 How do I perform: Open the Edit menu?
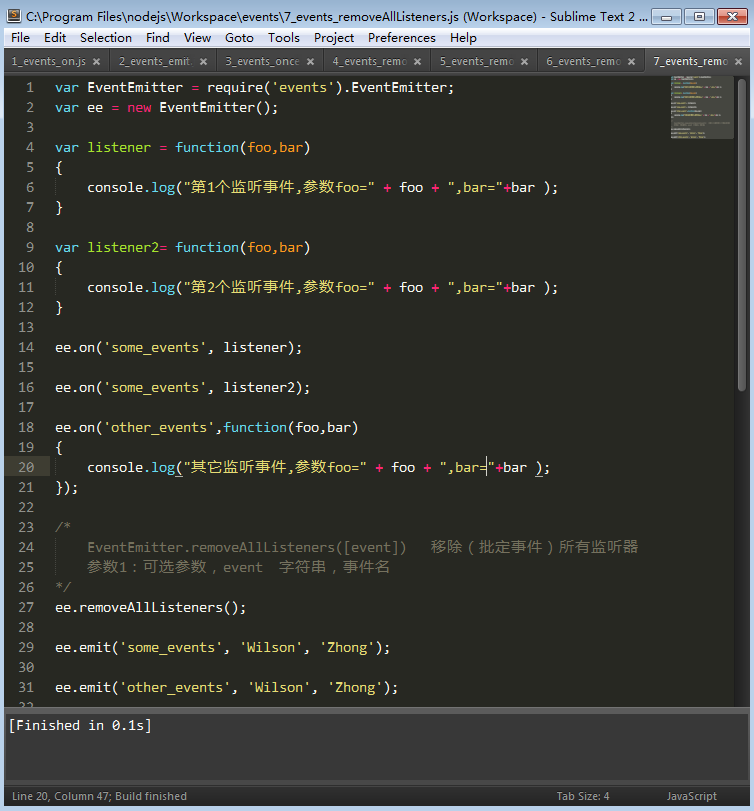[x=55, y=38]
